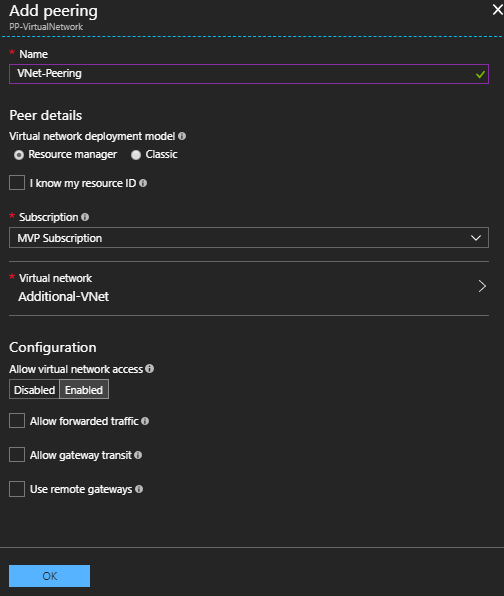
Task: Set virtual network access to Disabled
Action: pyautogui.click(x=34, y=390)
